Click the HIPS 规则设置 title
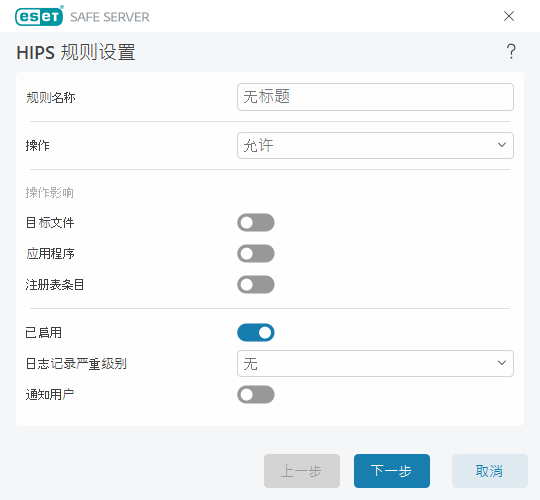This screenshot has height=500, width=540. click(76, 52)
